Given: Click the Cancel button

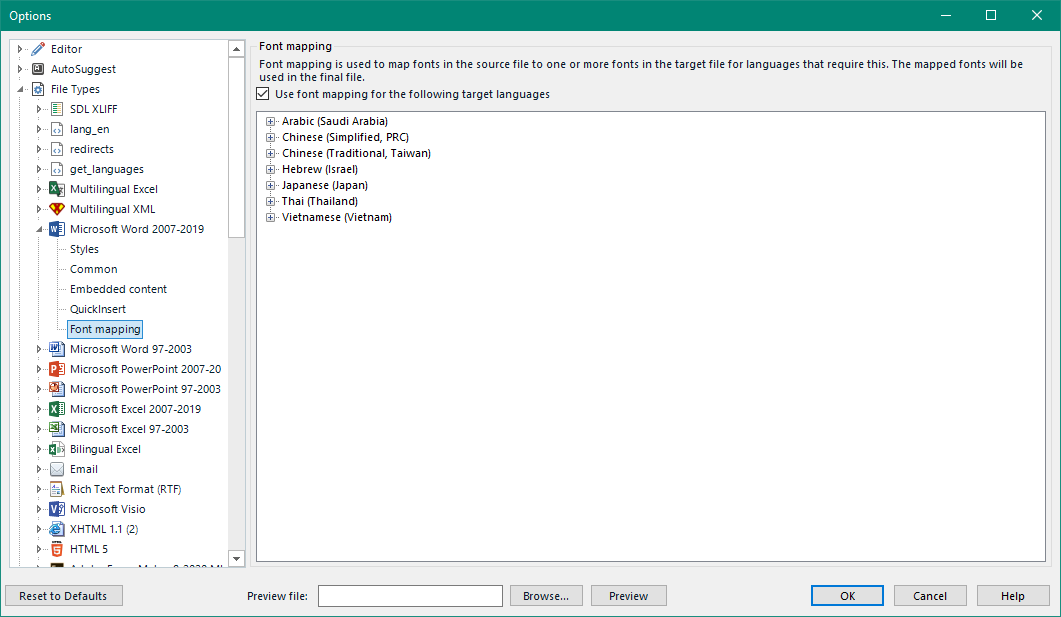Looking at the screenshot, I should pyautogui.click(x=930, y=596).
